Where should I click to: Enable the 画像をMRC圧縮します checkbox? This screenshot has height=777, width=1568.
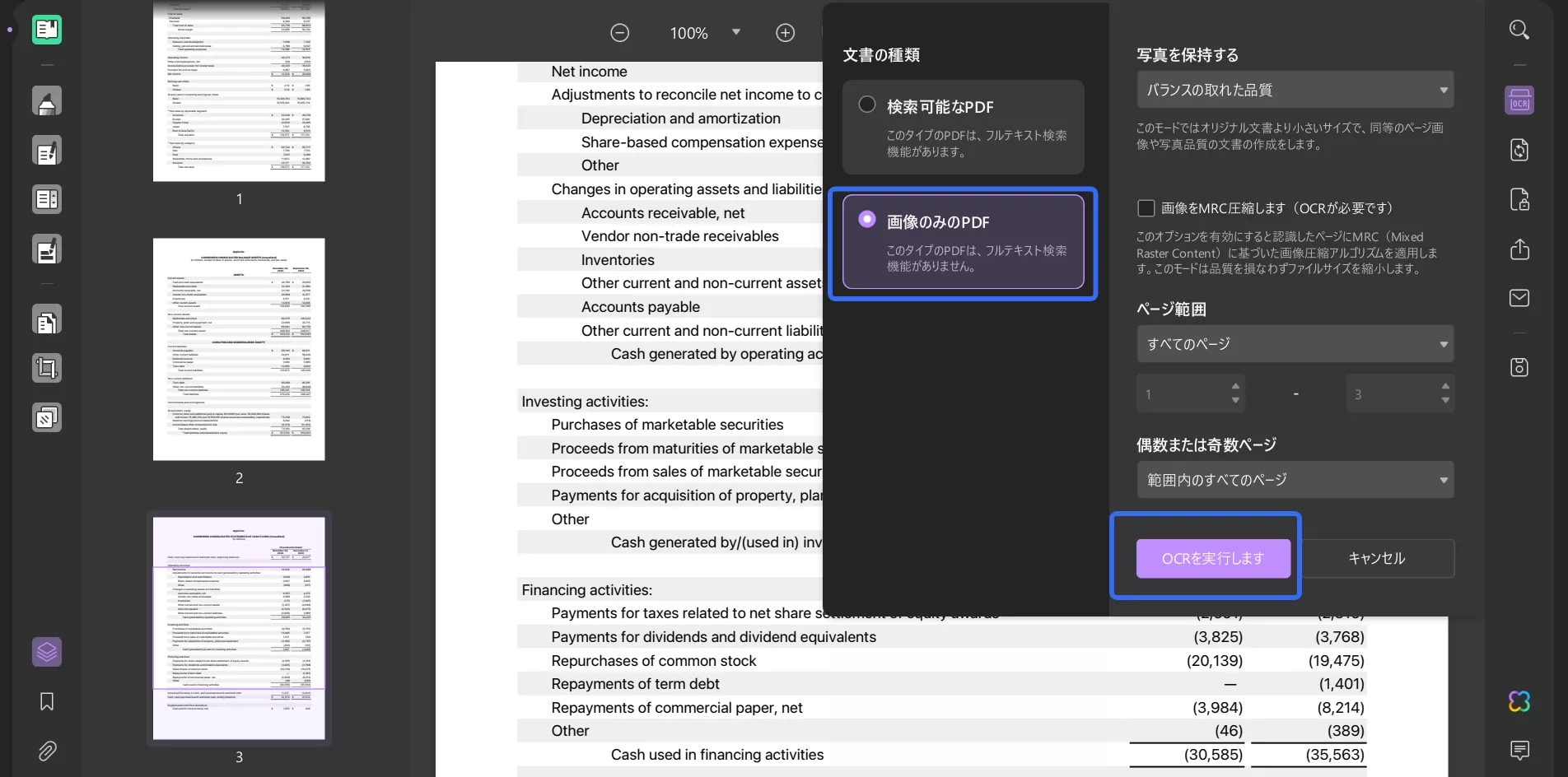pos(1146,208)
